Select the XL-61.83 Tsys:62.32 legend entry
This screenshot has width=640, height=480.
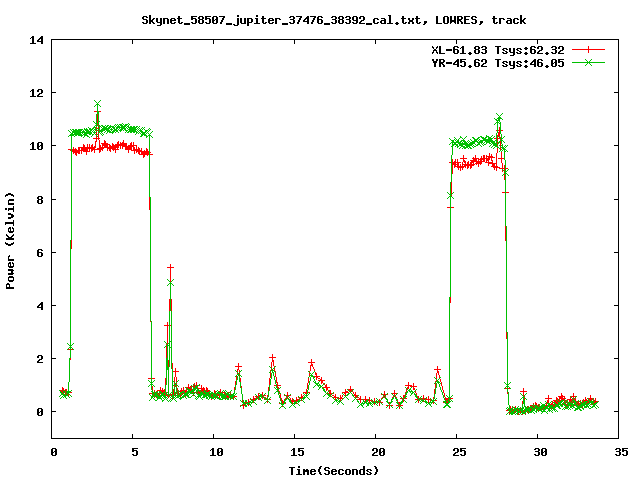coord(498,50)
